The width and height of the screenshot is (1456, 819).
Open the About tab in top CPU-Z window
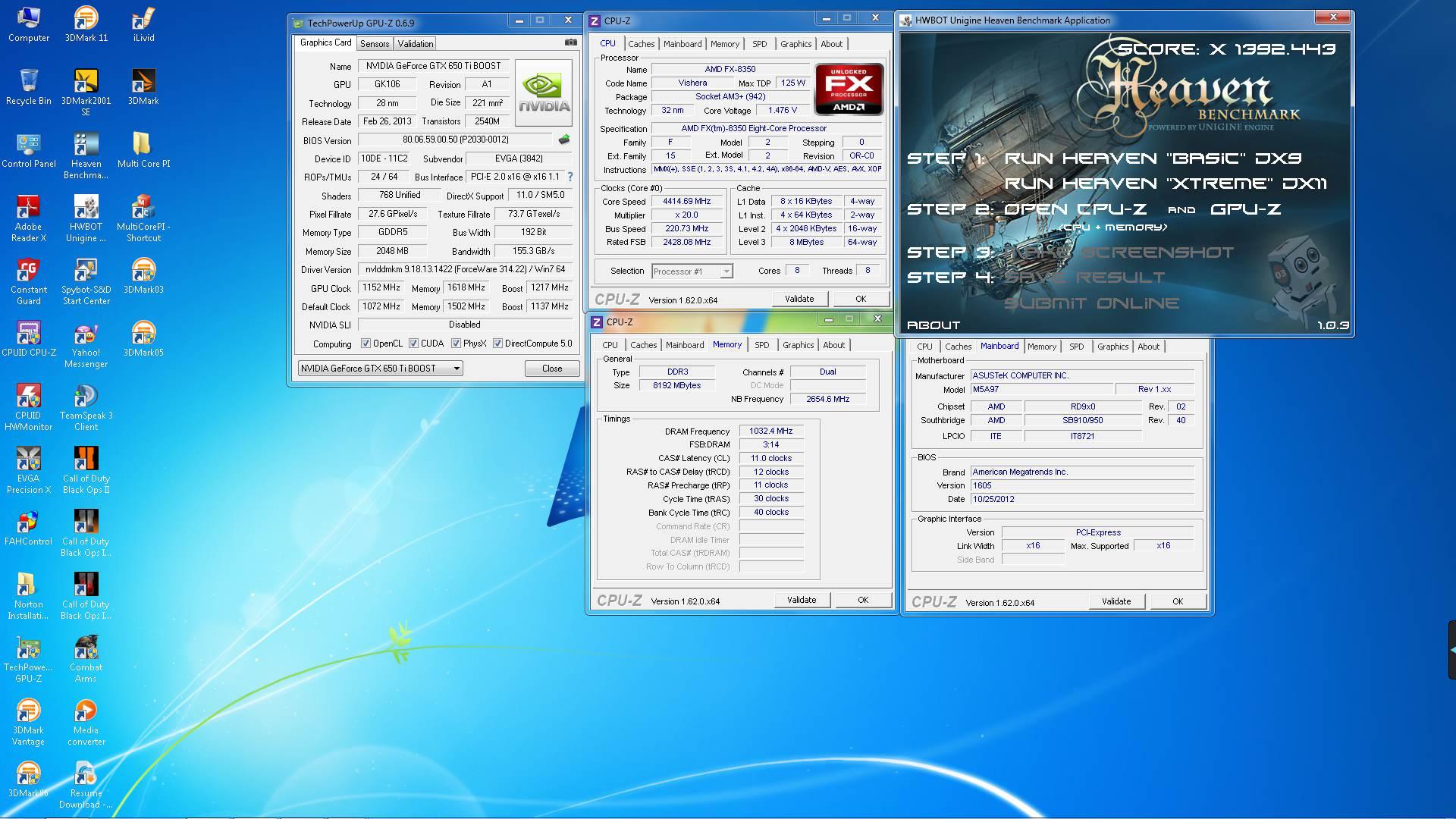(831, 44)
